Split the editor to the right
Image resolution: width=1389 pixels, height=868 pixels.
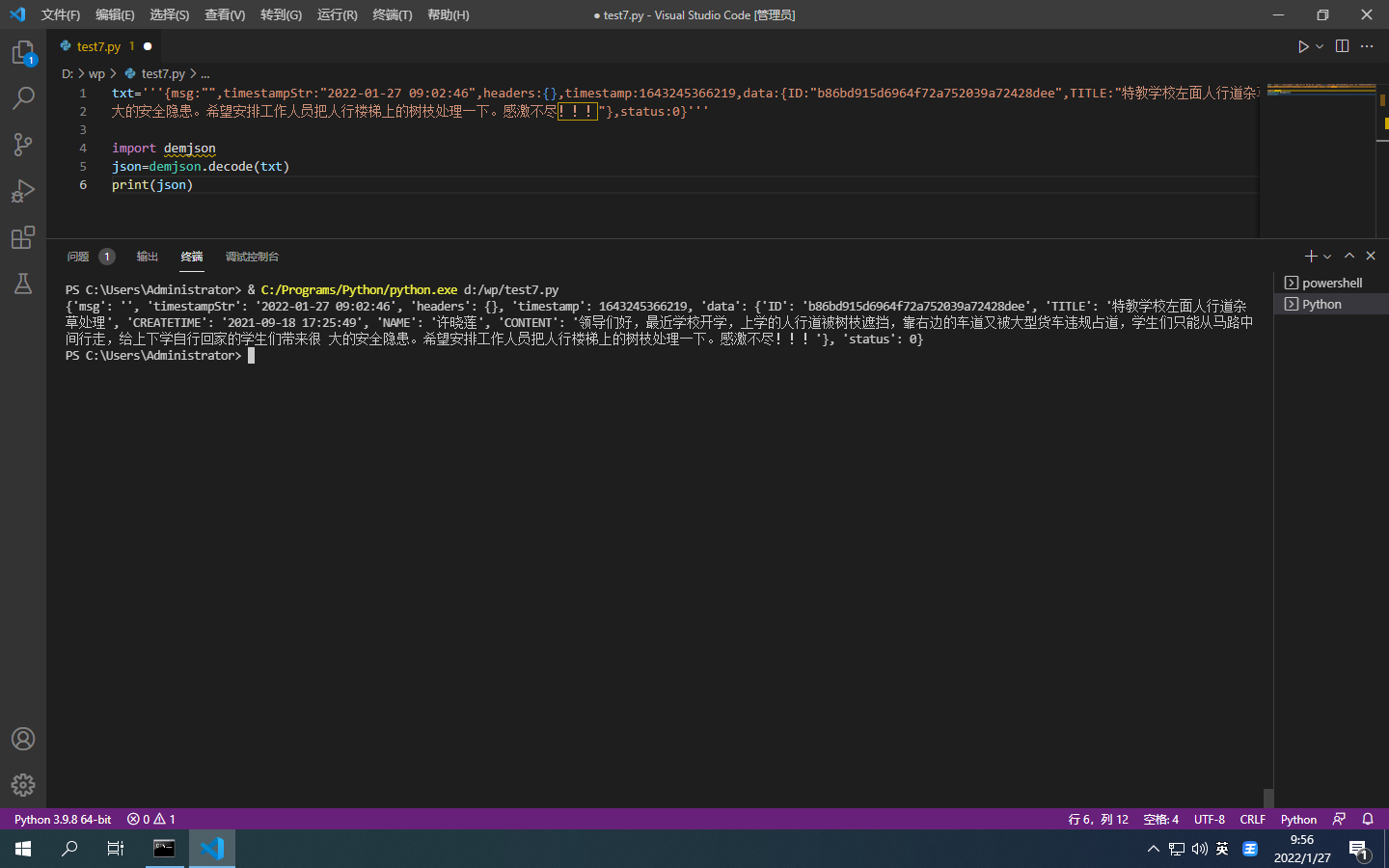pyautogui.click(x=1342, y=46)
